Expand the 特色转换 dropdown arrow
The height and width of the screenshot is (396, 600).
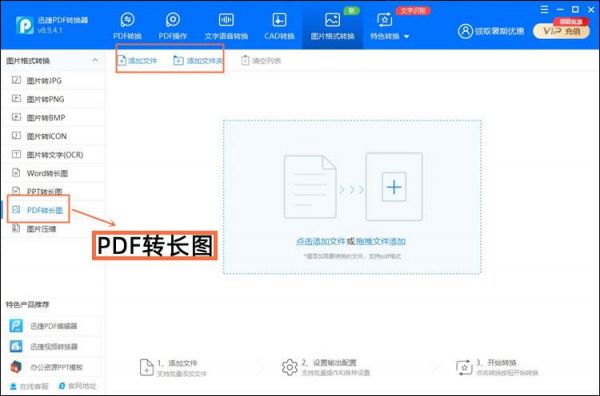click(406, 37)
